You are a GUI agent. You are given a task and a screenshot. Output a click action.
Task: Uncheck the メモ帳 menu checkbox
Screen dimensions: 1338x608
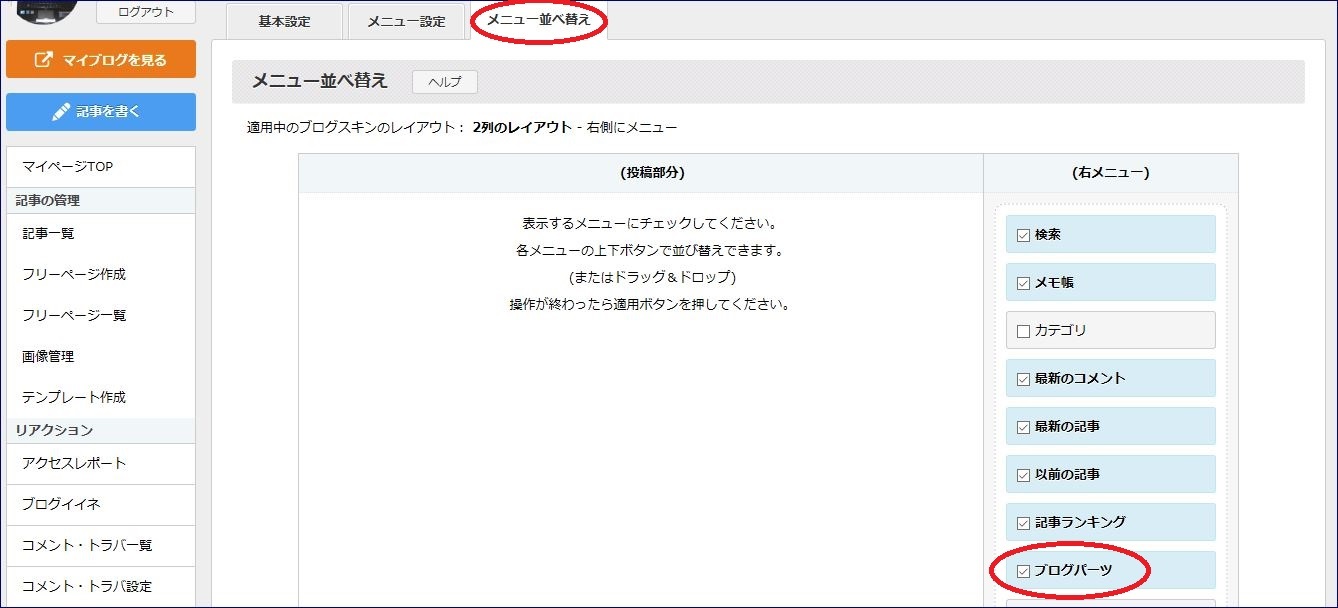coord(1023,283)
